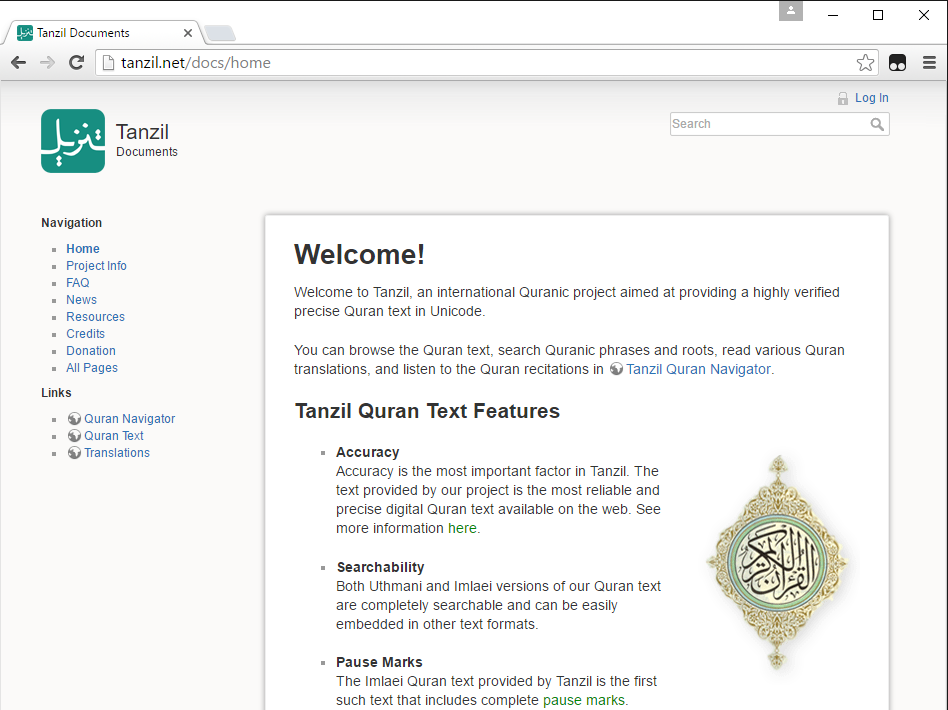Click the green 'pause marks' link
This screenshot has width=948, height=710.
(583, 700)
